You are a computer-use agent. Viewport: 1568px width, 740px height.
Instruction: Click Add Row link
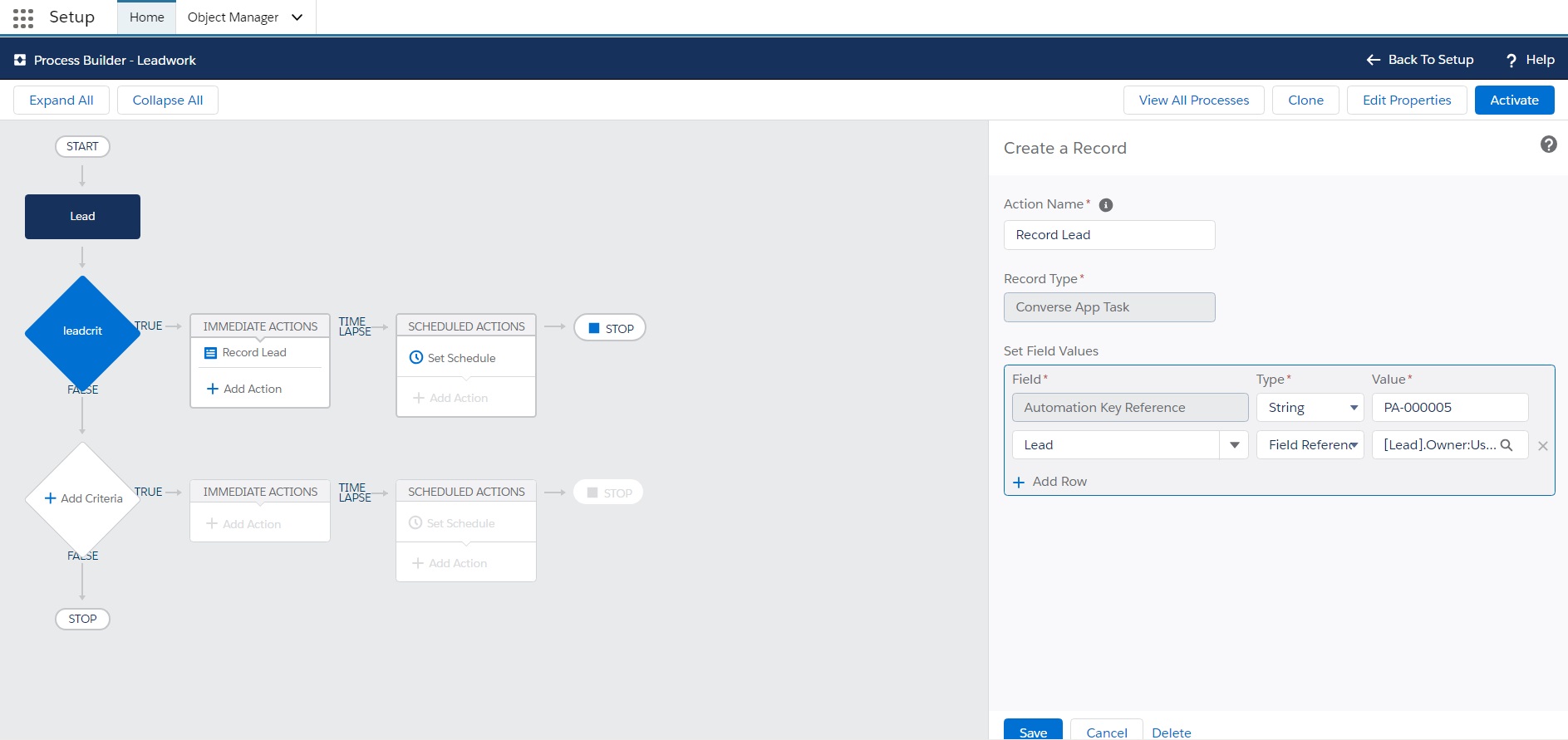[x=1059, y=482]
